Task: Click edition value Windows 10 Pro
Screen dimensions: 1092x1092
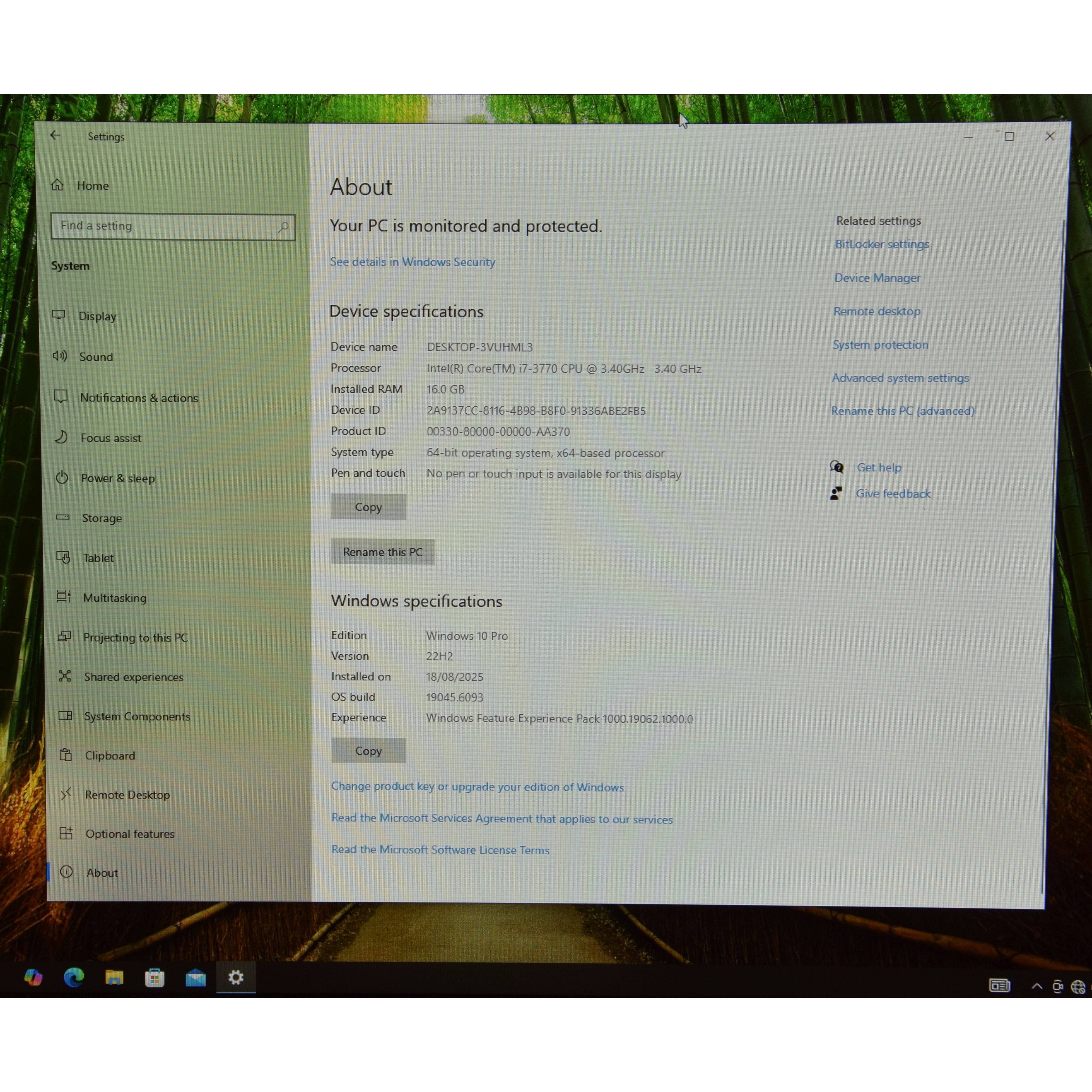Action: click(467, 636)
